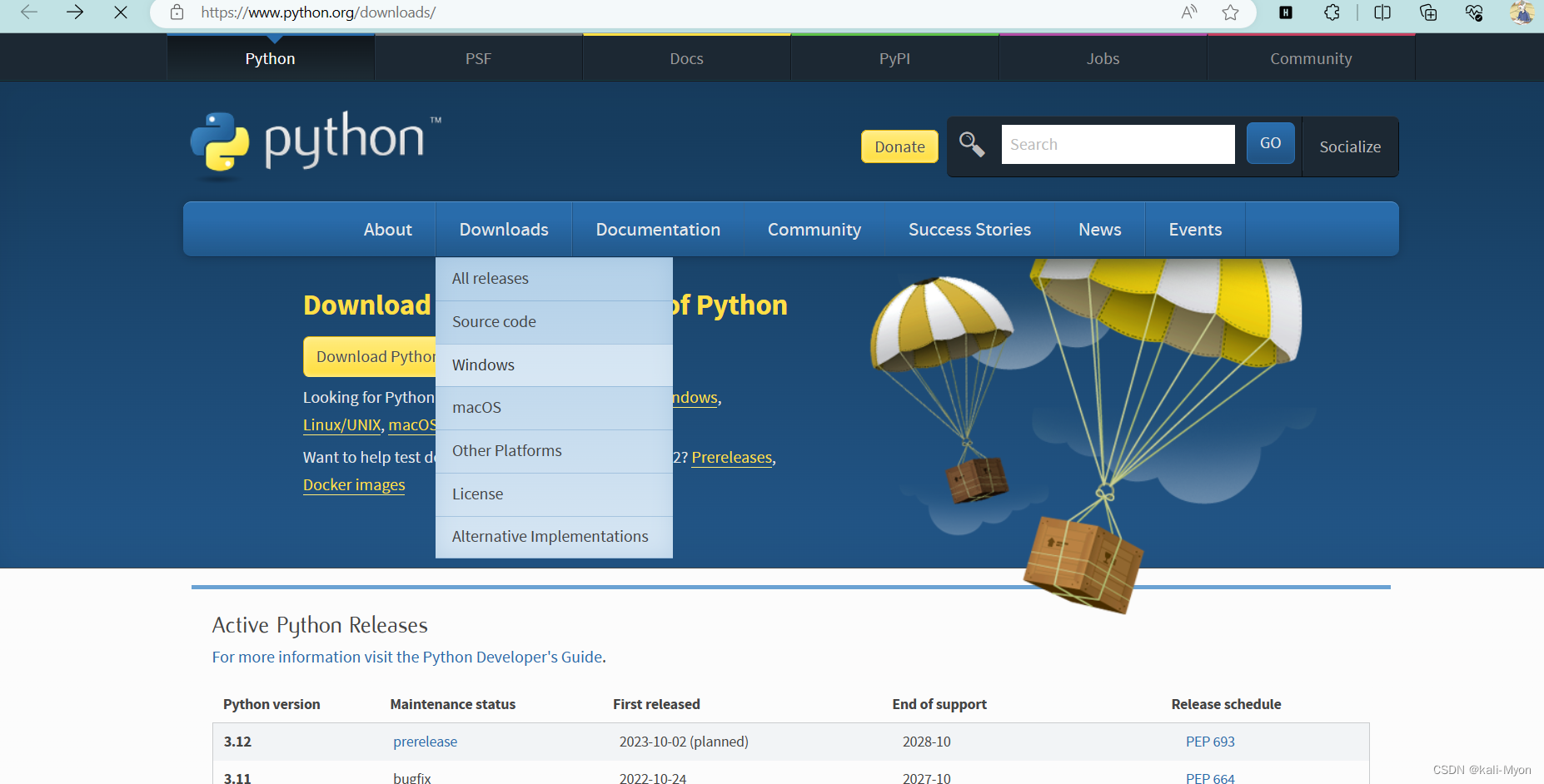1544x784 pixels.
Task: Open the PEP 693 release schedule link
Action: (x=1210, y=742)
